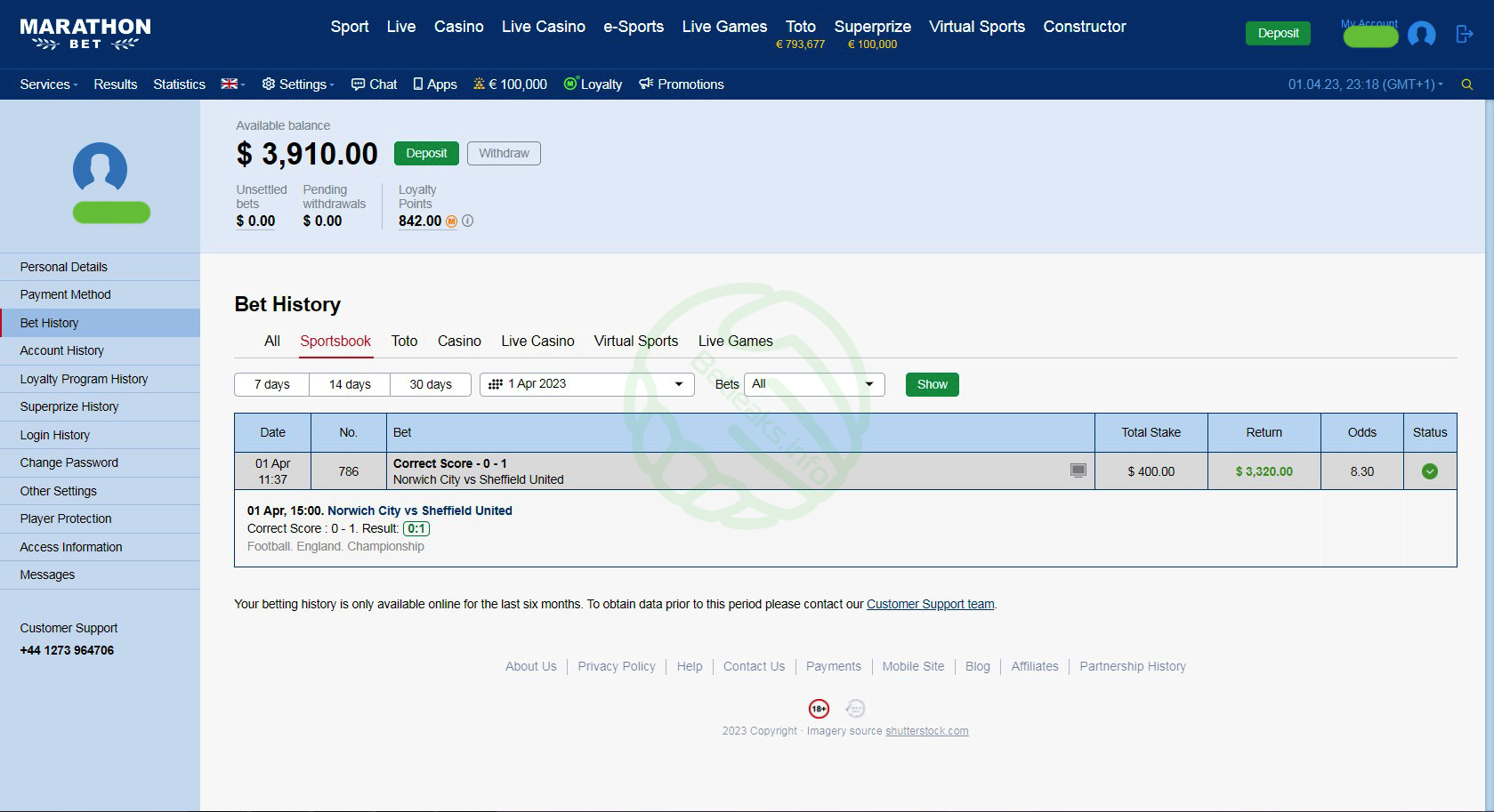1494x812 pixels.
Task: Click the green settled status checkmark
Action: point(1430,471)
